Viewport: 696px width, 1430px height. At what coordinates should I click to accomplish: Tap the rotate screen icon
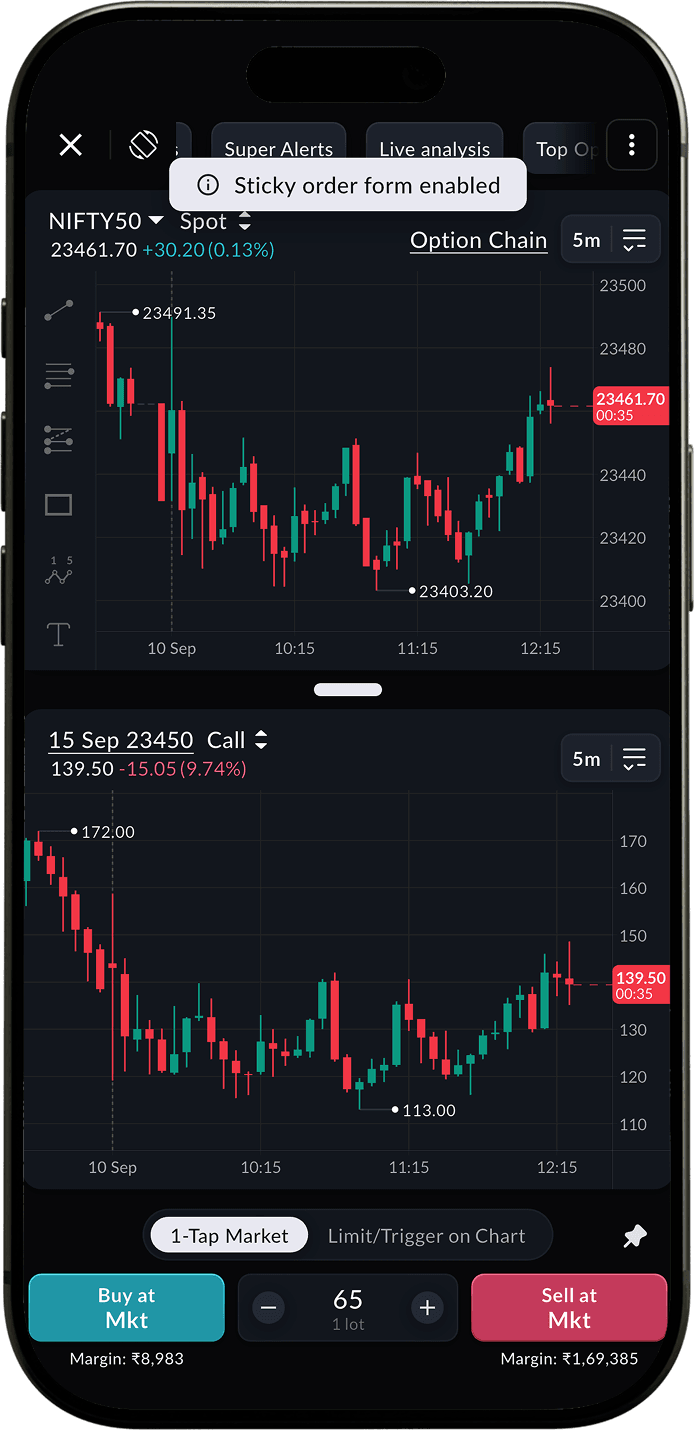(x=144, y=146)
